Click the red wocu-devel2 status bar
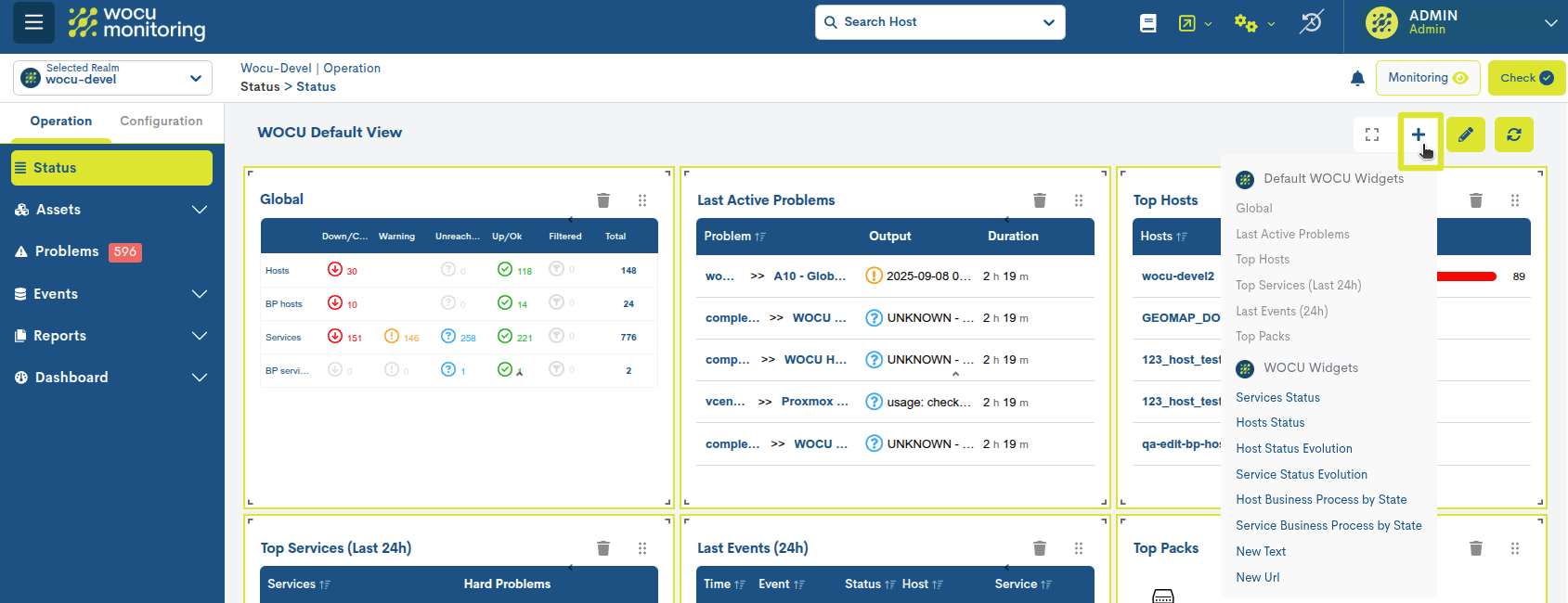 coord(1467,276)
